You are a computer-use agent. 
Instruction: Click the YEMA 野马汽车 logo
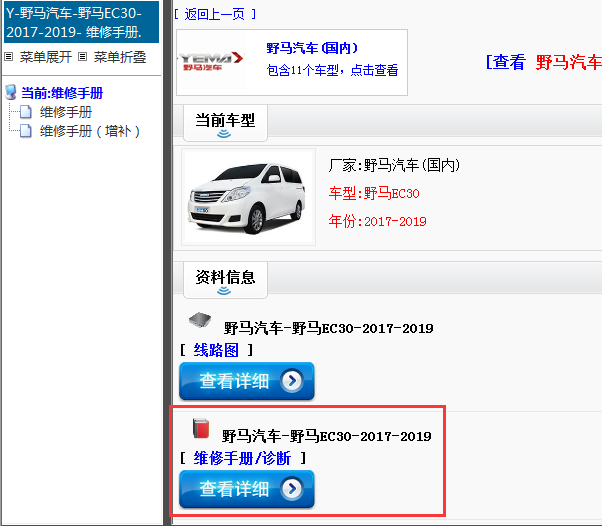click(210, 61)
